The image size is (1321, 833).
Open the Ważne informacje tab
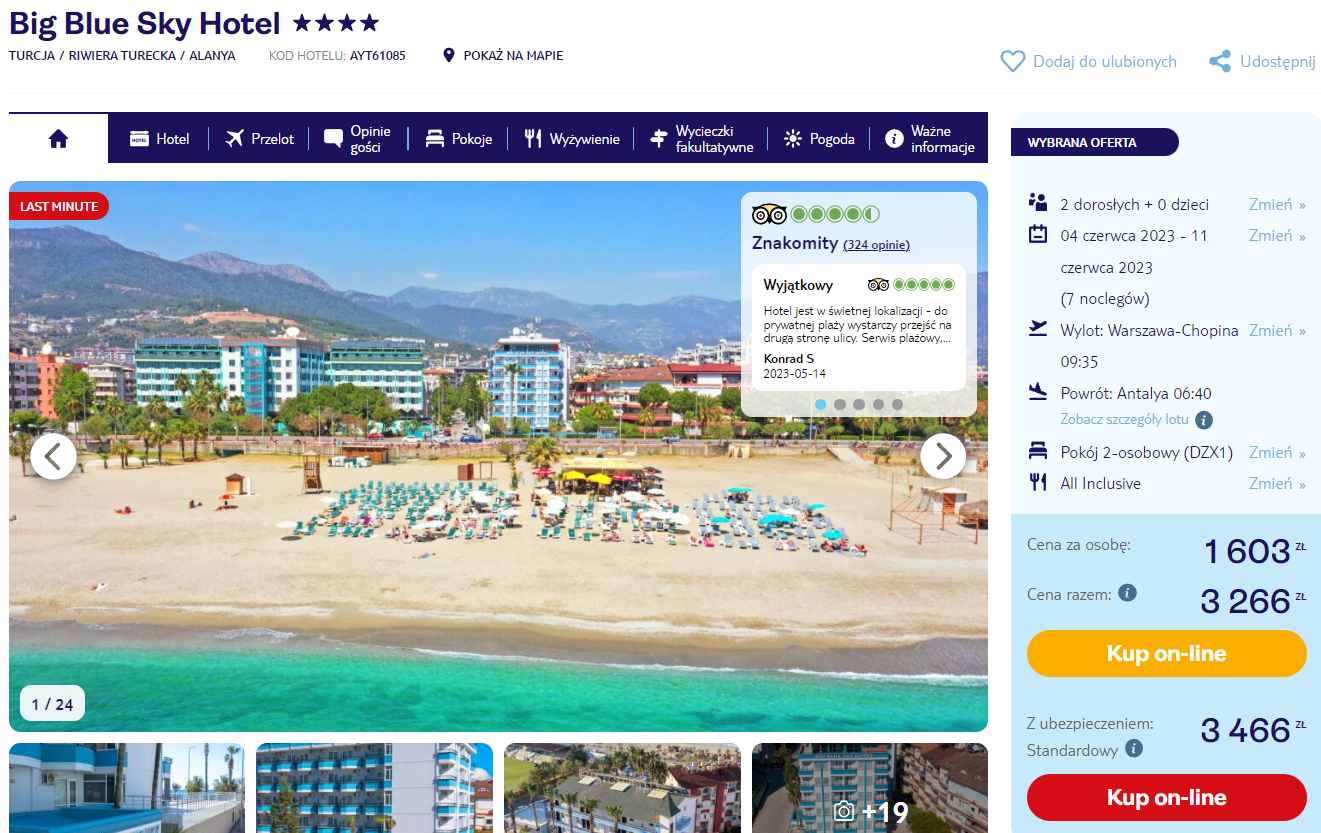pyautogui.click(x=930, y=139)
